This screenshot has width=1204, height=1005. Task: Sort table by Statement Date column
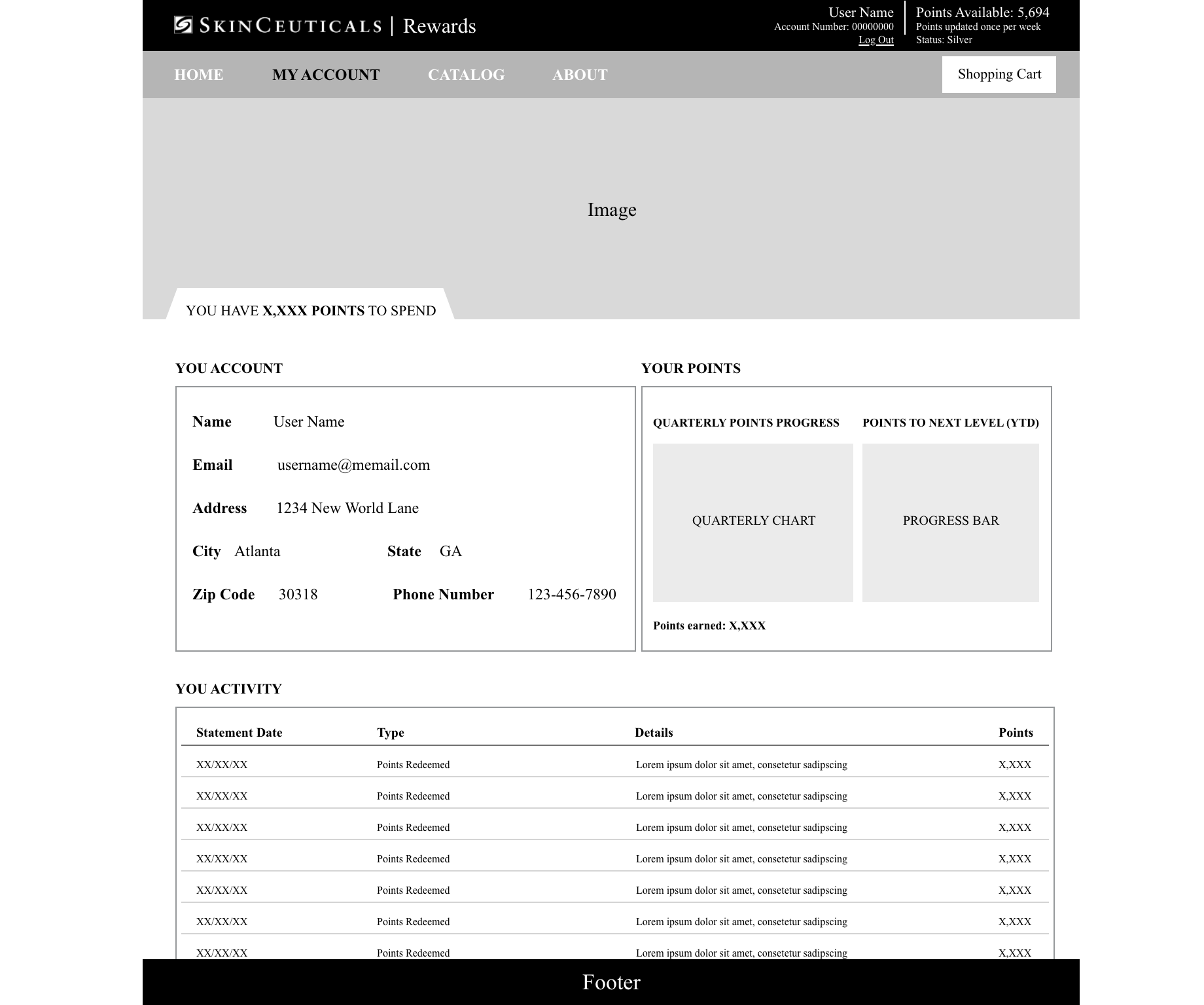pyautogui.click(x=239, y=732)
